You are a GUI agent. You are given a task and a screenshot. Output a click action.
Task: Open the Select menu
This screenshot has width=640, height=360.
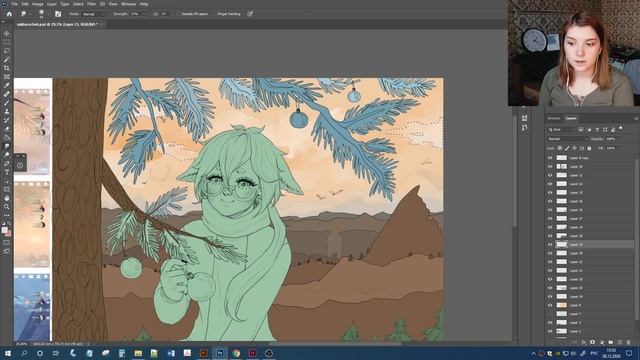78,4
